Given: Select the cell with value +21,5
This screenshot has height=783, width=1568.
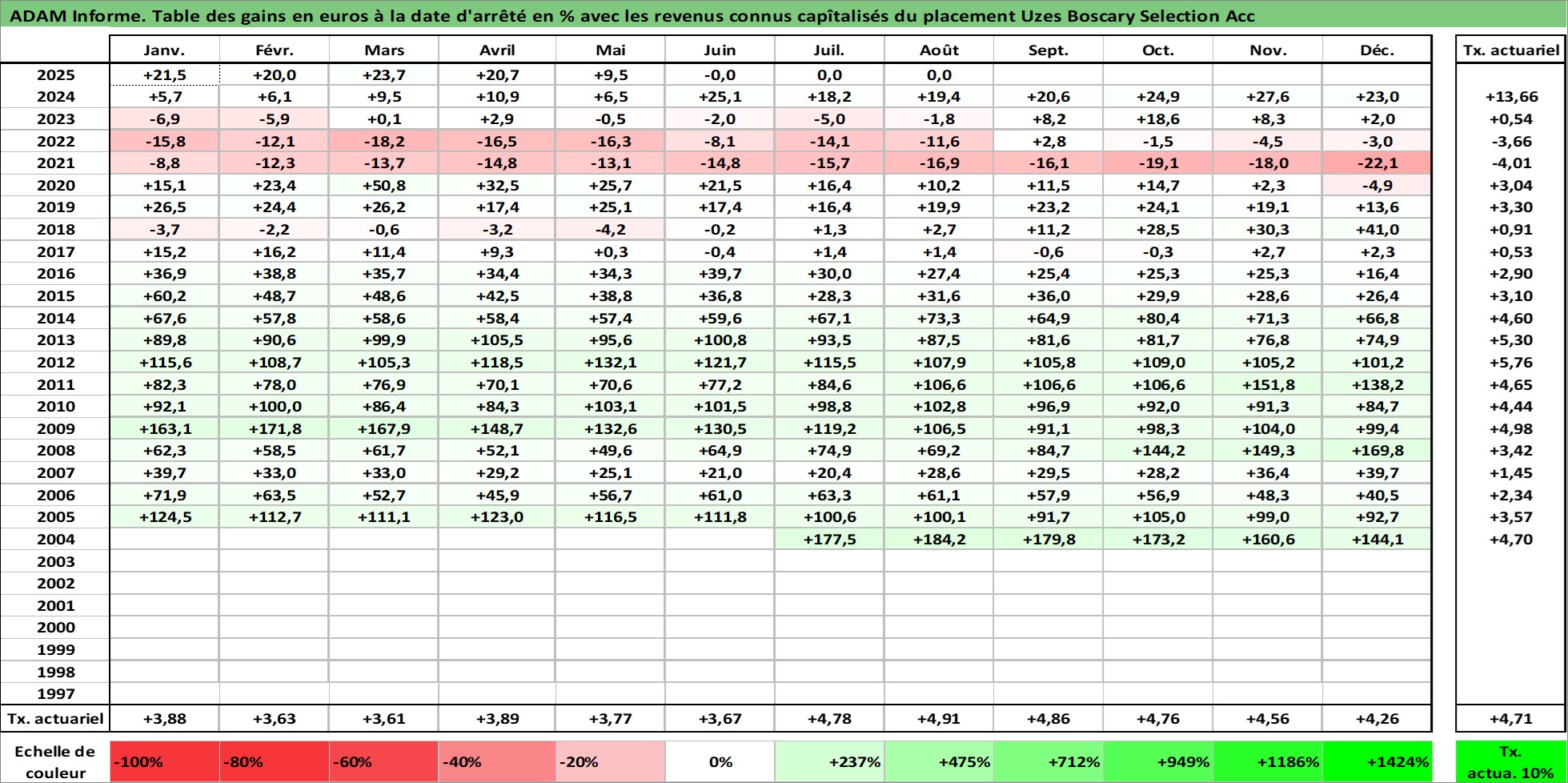Looking at the screenshot, I should click(164, 74).
